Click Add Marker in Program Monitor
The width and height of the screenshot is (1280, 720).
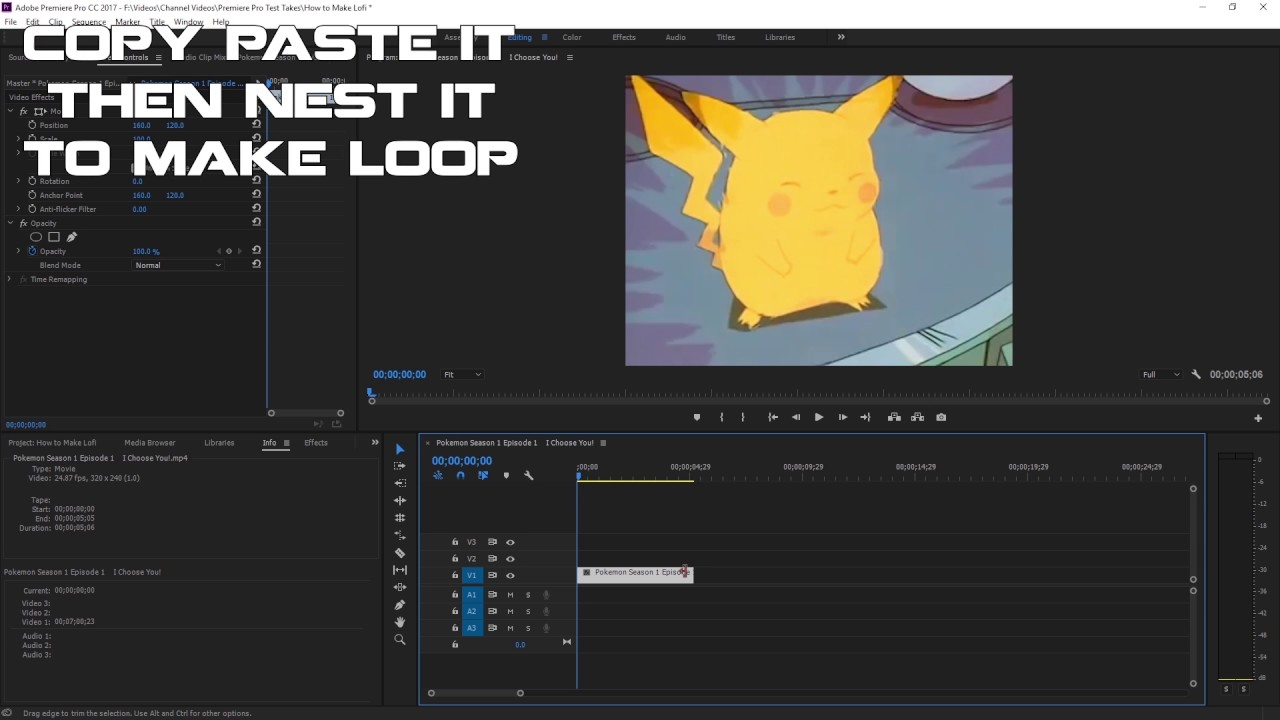(697, 417)
